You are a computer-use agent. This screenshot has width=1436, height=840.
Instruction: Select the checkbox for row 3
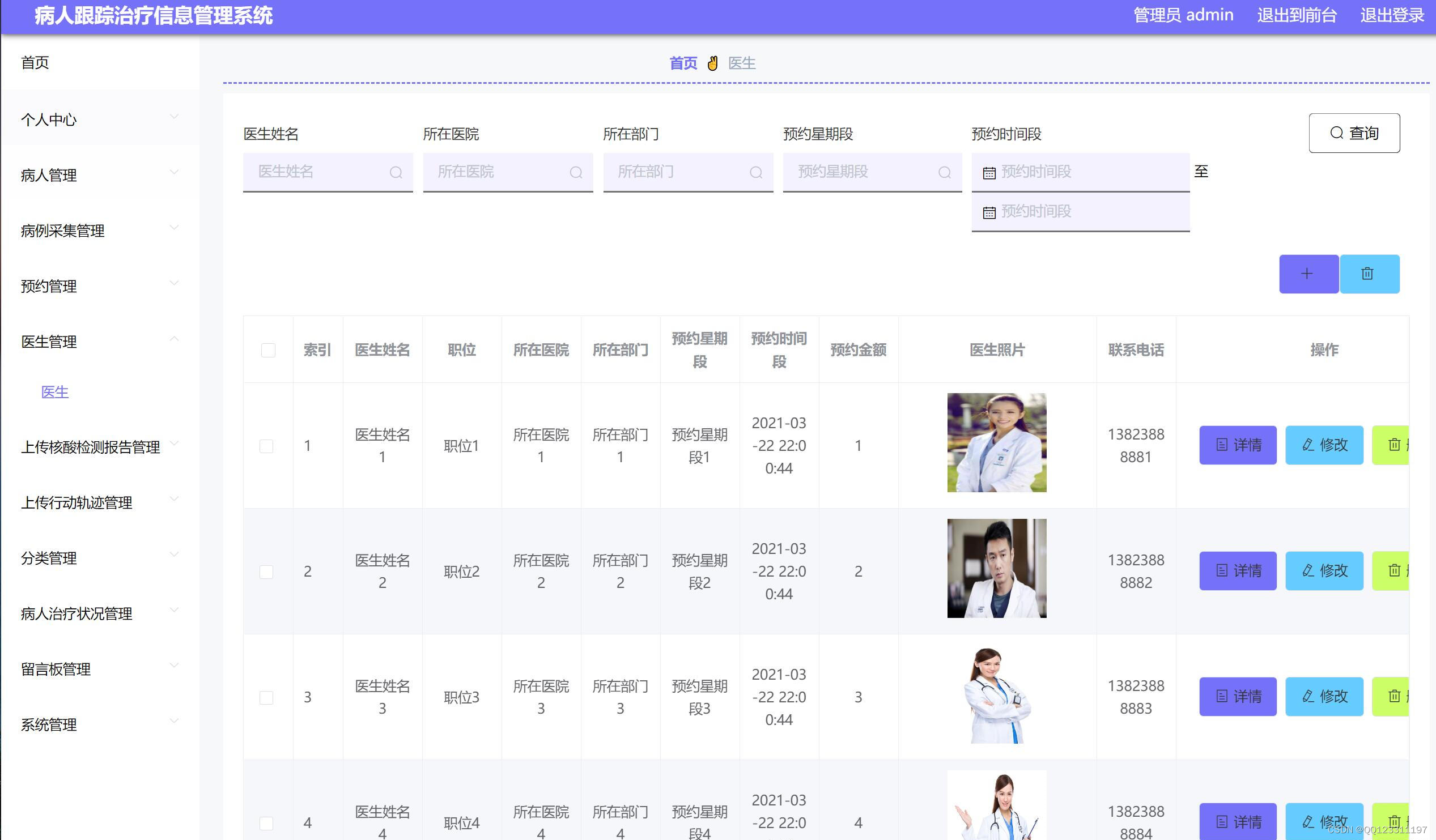pyautogui.click(x=266, y=698)
